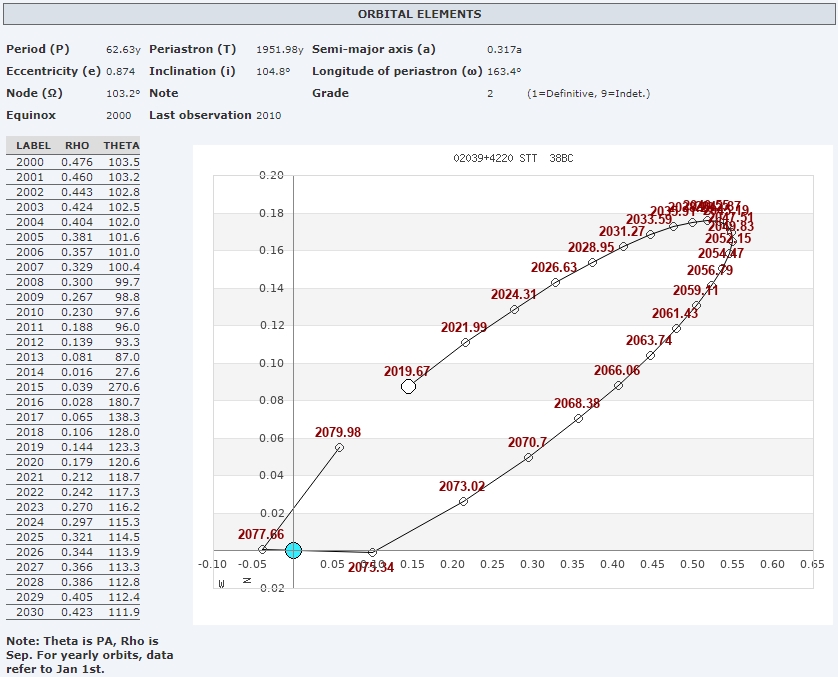838x677 pixels.
Task: Click the THETA column header
Action: pos(121,146)
